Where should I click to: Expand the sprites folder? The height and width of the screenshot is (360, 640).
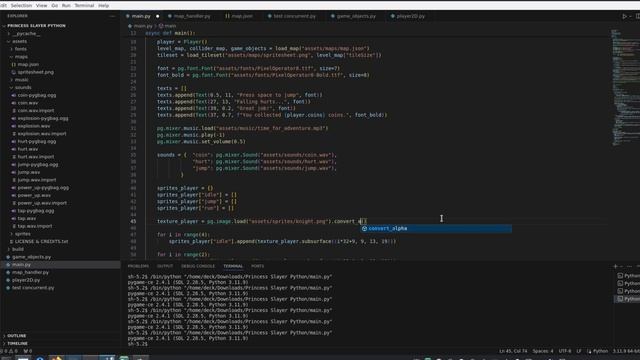tap(22, 234)
